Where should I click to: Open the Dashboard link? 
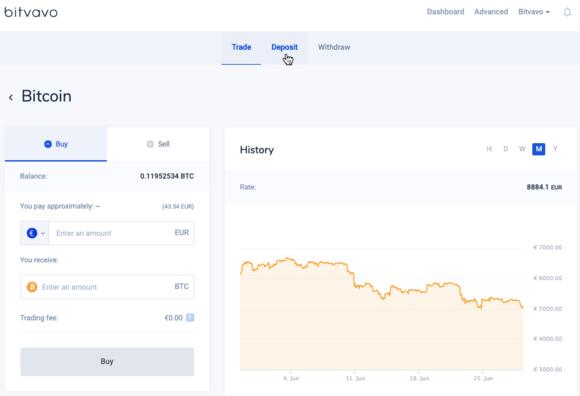[x=445, y=12]
